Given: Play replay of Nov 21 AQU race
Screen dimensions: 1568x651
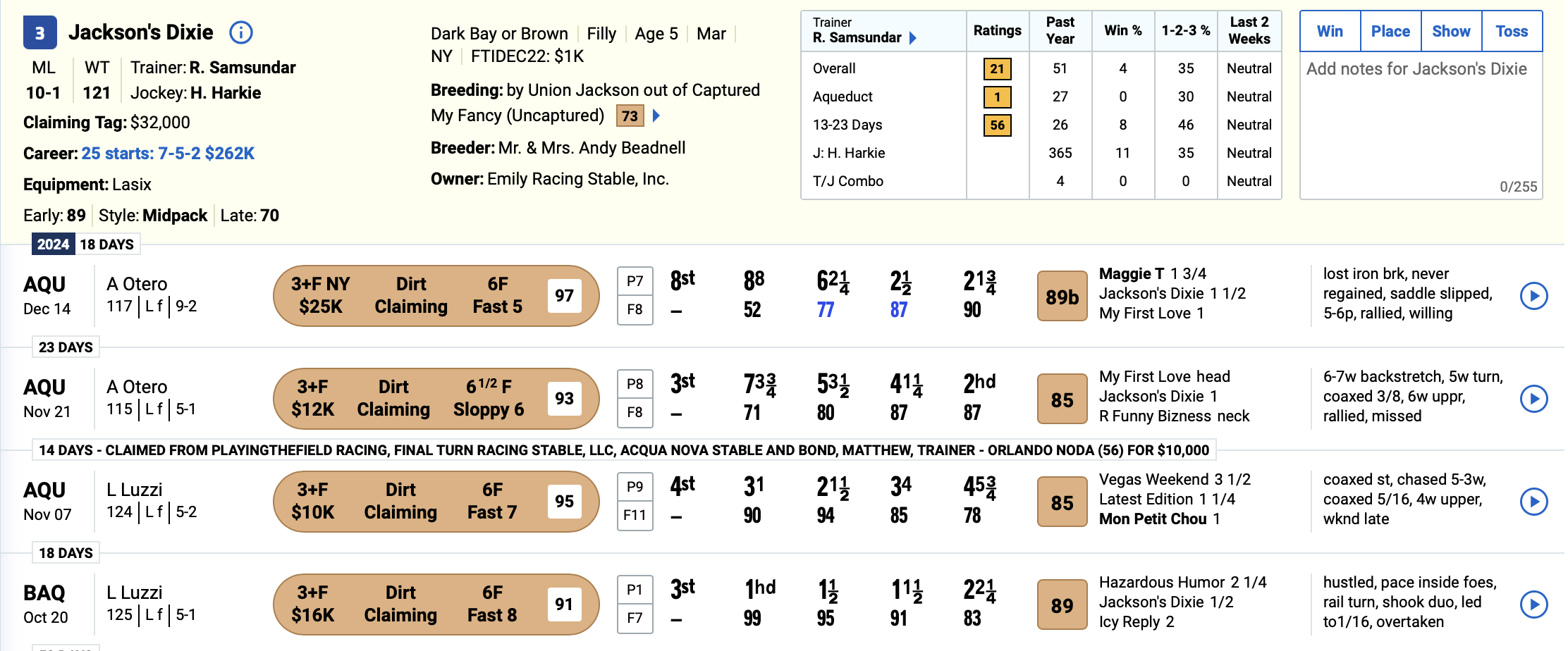Looking at the screenshot, I should click(1533, 399).
